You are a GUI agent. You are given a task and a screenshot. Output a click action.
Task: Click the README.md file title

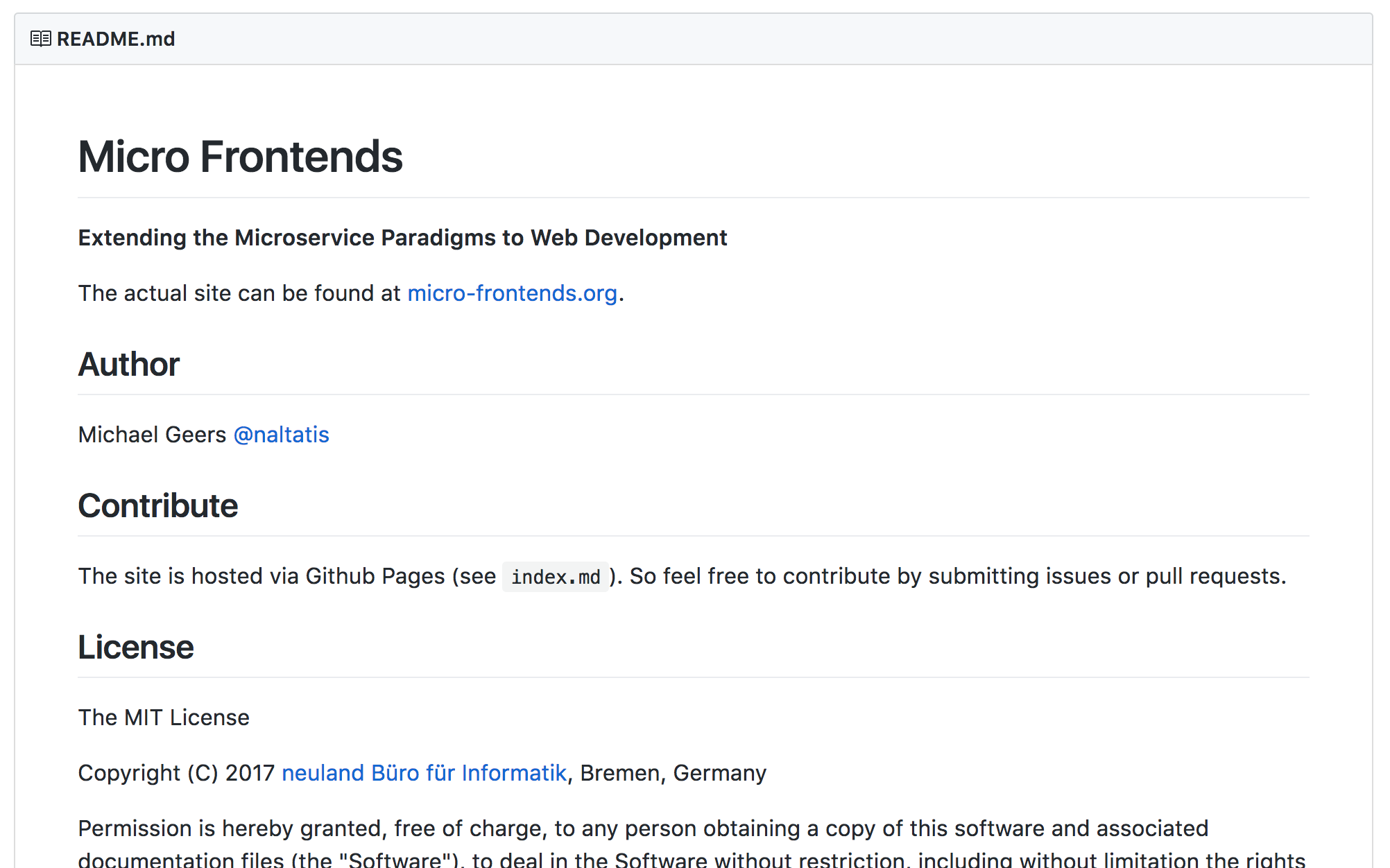[116, 39]
